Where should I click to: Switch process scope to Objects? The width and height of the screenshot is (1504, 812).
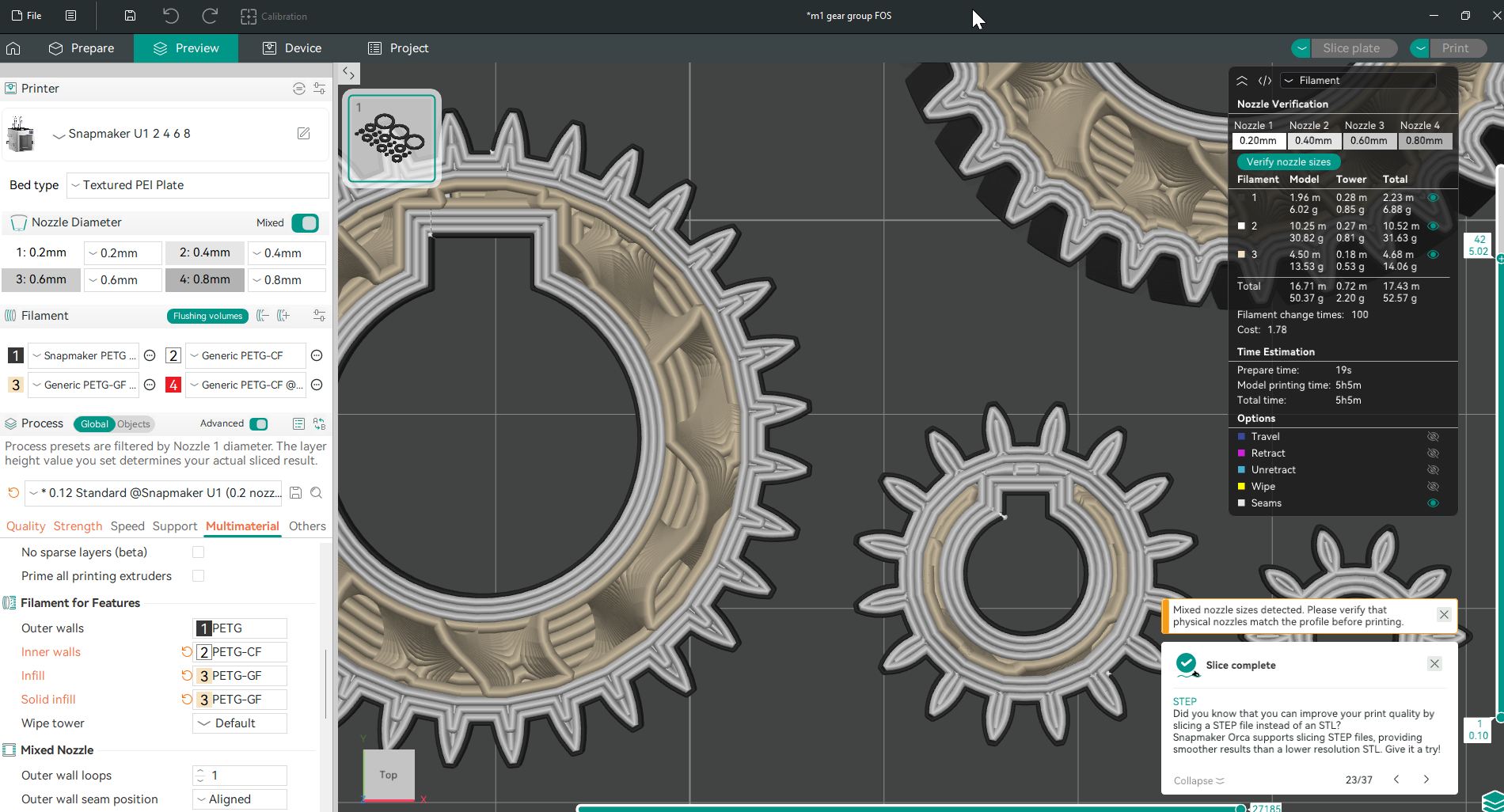click(133, 424)
